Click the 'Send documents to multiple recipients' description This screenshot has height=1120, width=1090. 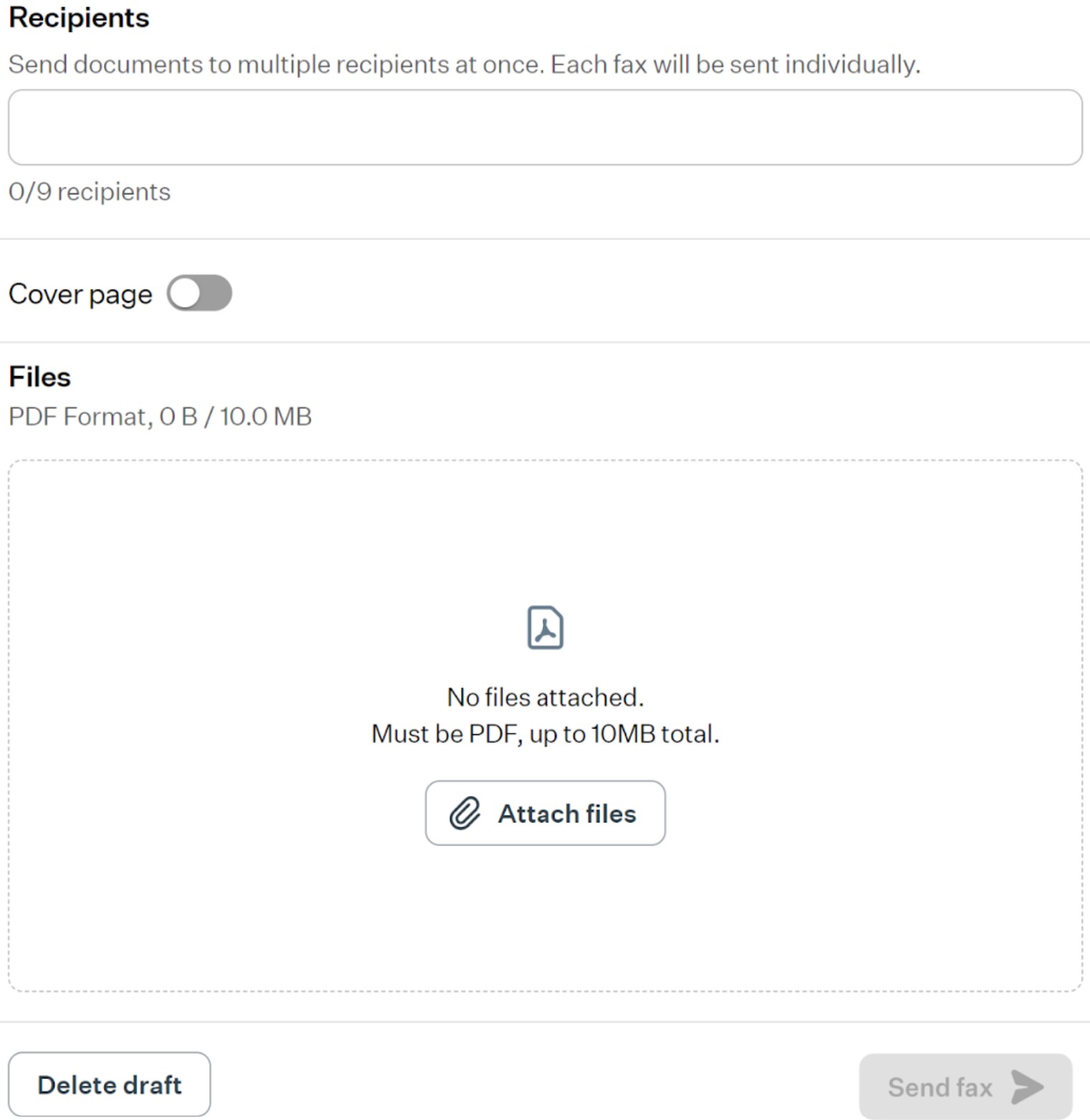click(x=464, y=65)
